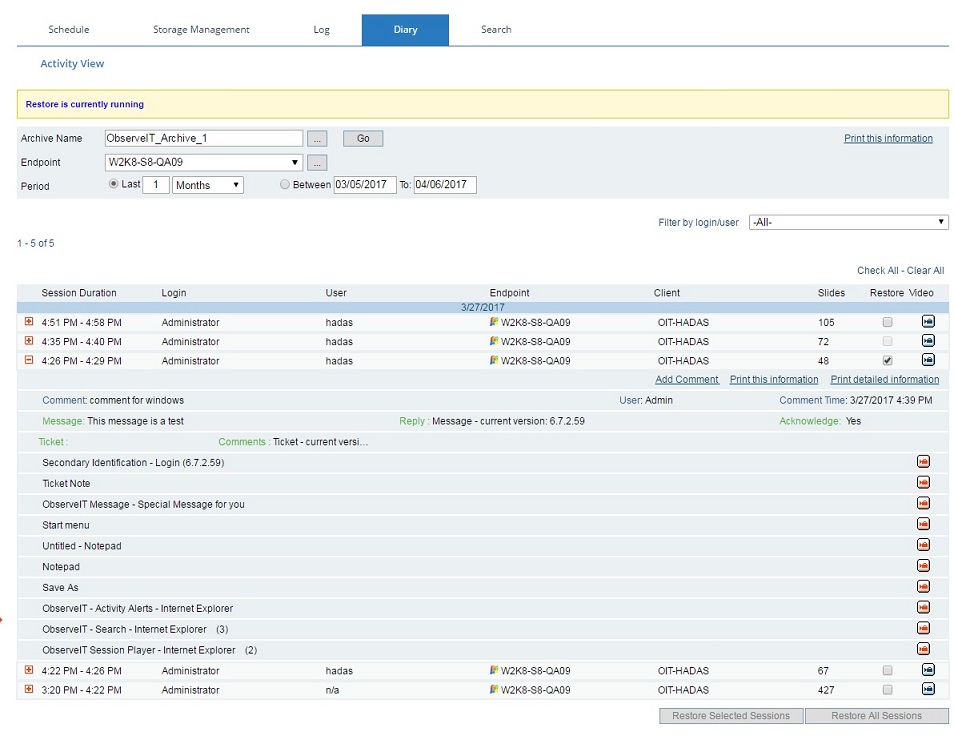Open the Search tab
Image resolution: width=954 pixels, height=740 pixels.
(x=496, y=30)
